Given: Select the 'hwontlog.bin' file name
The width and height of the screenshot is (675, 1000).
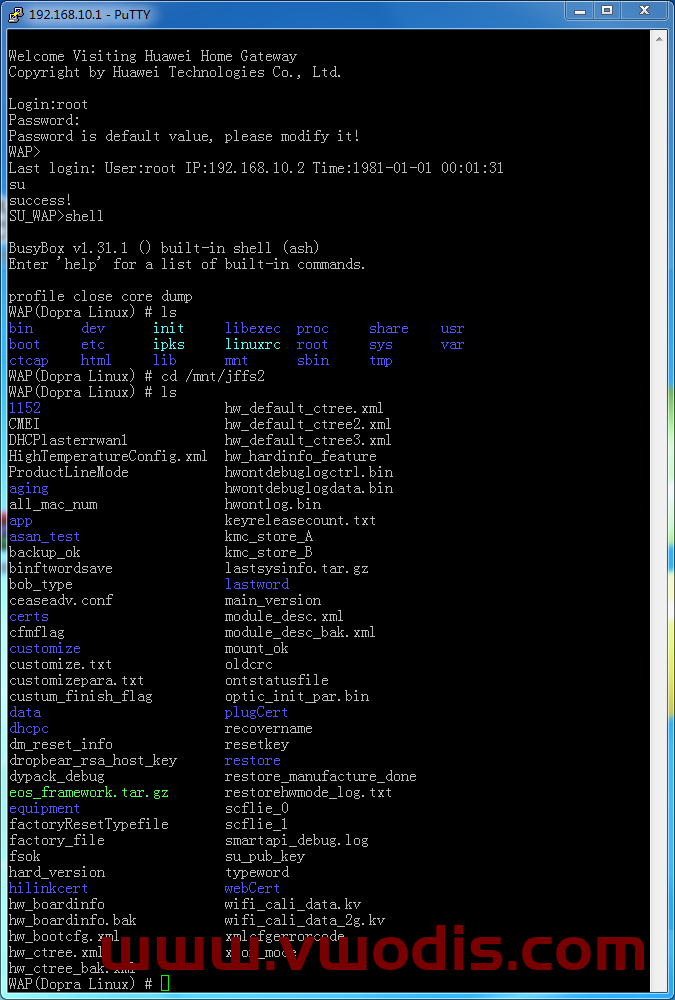Looking at the screenshot, I should [x=272, y=504].
